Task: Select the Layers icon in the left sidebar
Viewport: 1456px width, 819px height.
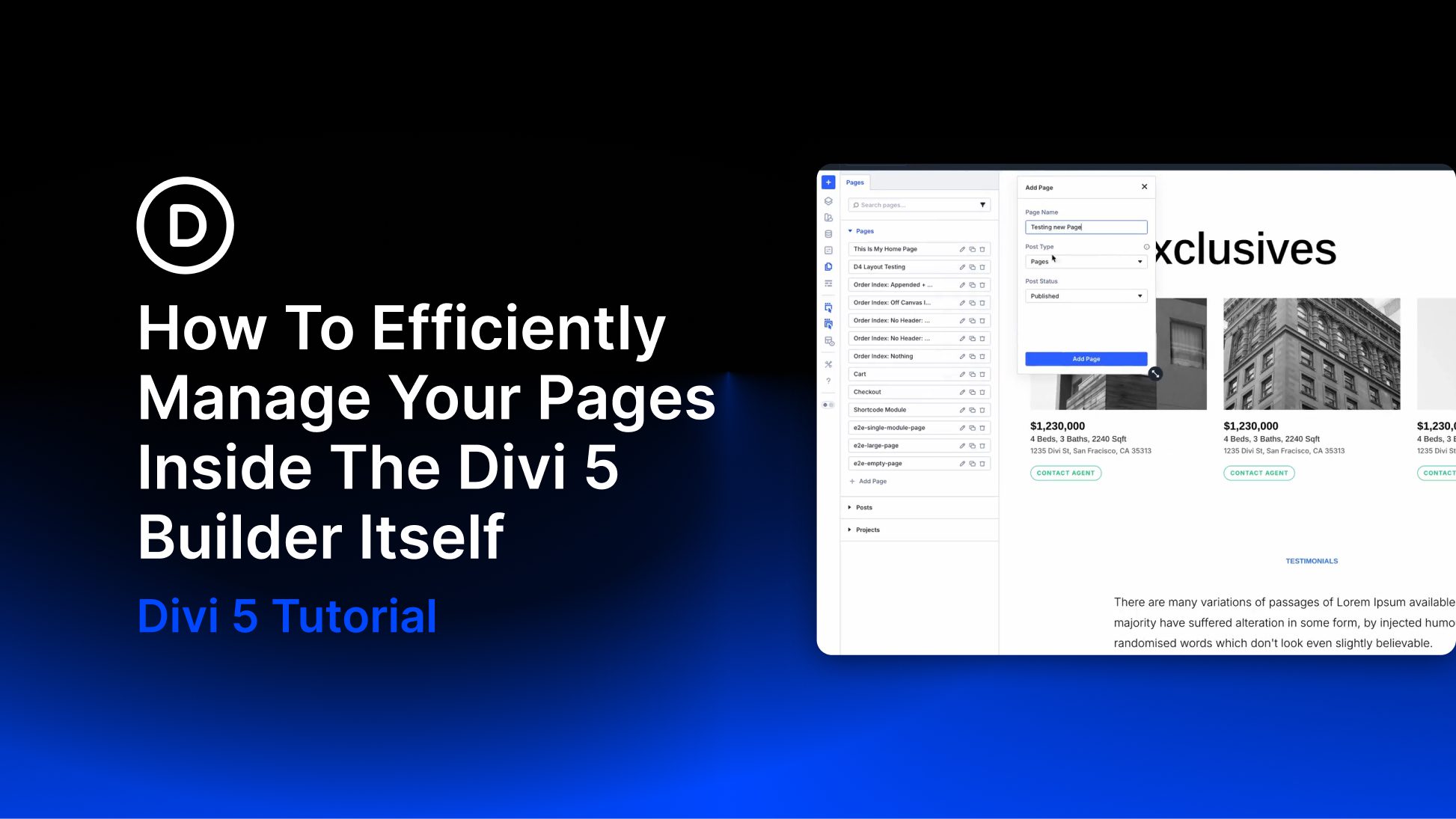Action: pos(828,200)
